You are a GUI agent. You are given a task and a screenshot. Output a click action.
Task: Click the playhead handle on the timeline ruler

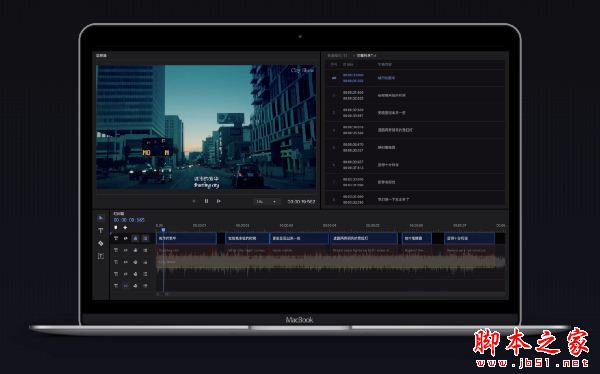click(x=163, y=229)
